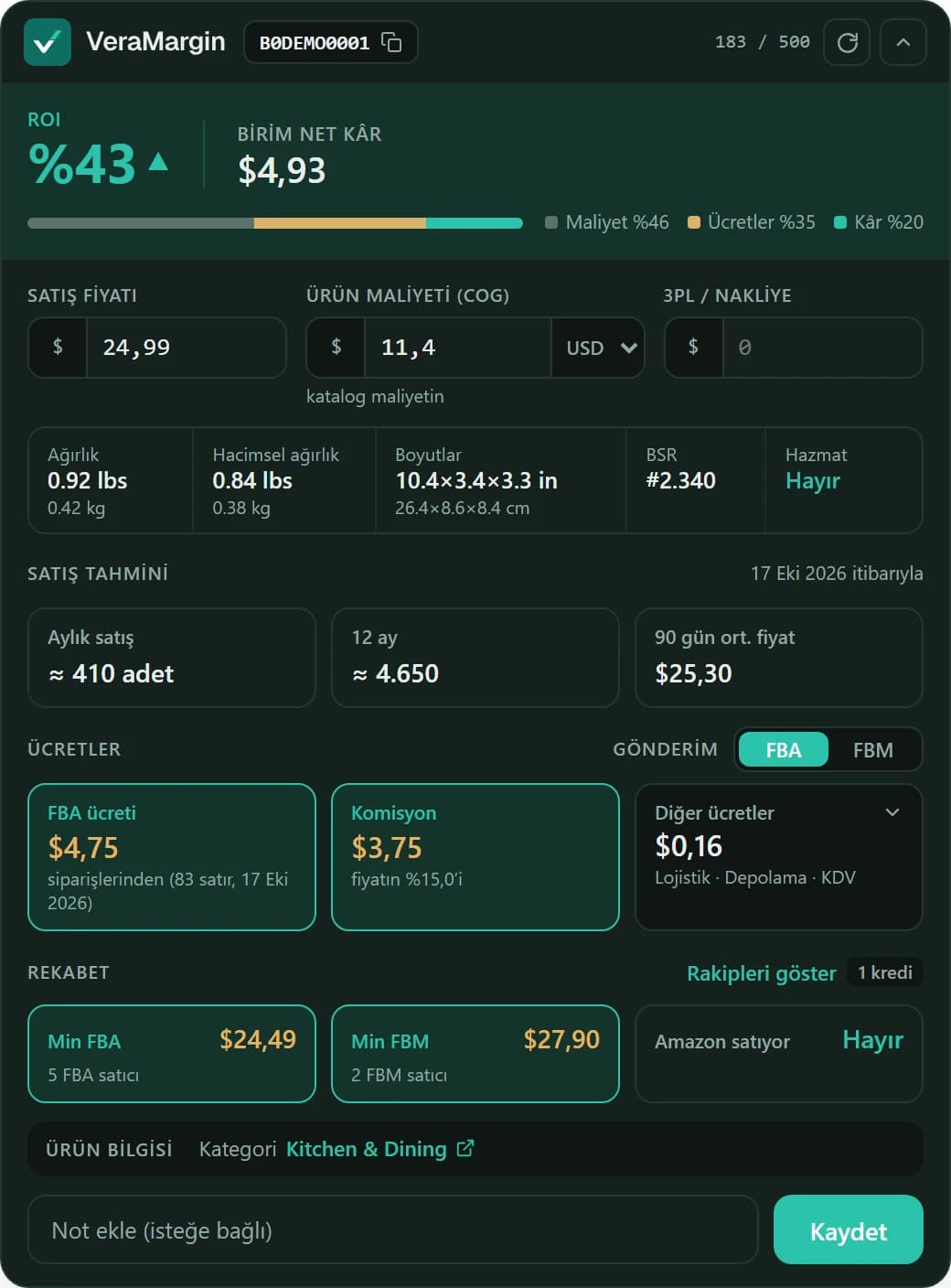Click the Rakipleri göster link
Viewport: 951px width, 1288px height.
(x=762, y=973)
